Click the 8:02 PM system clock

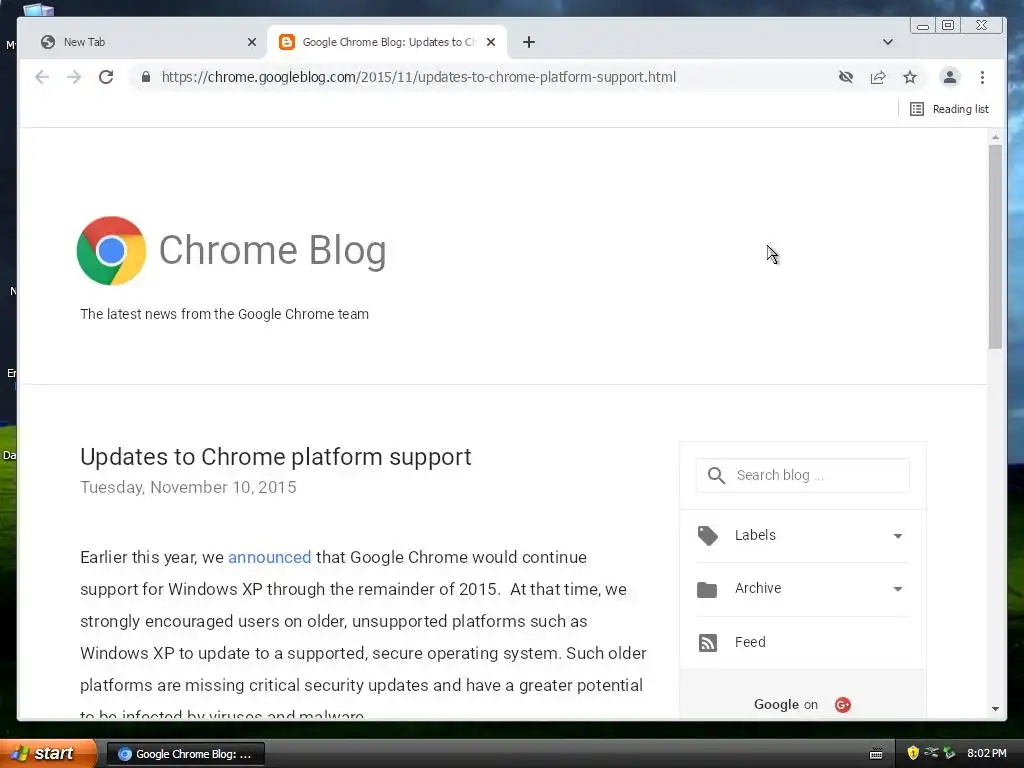[x=987, y=753]
